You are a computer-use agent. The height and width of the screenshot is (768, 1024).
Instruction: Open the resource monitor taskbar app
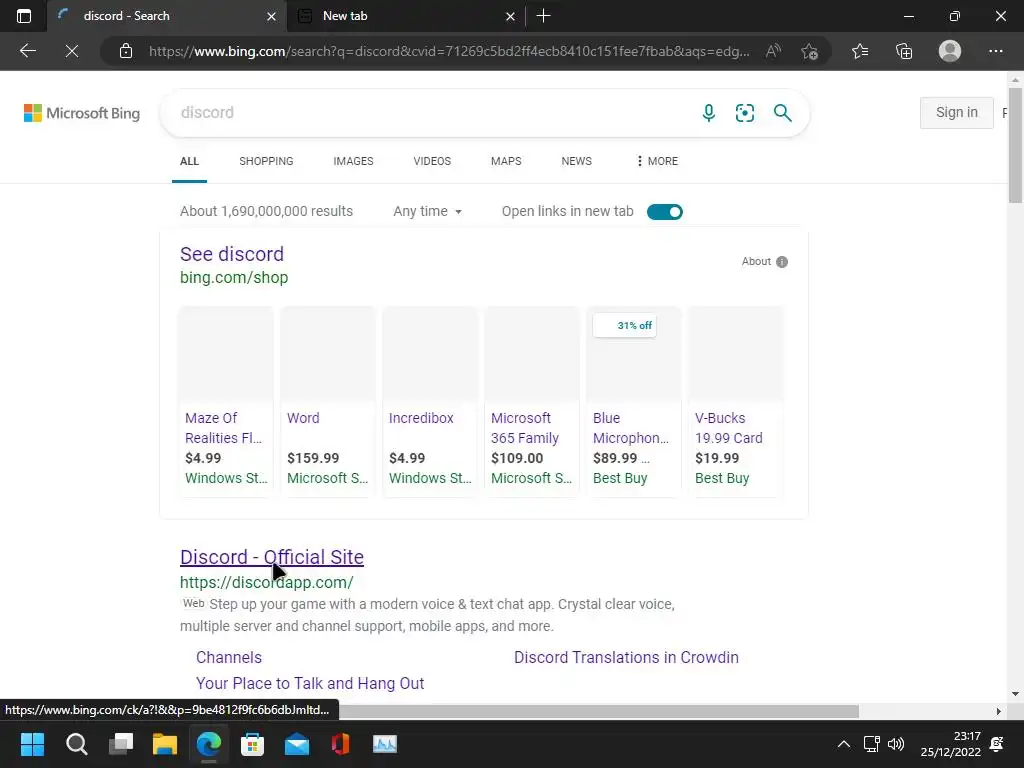pyautogui.click(x=385, y=744)
